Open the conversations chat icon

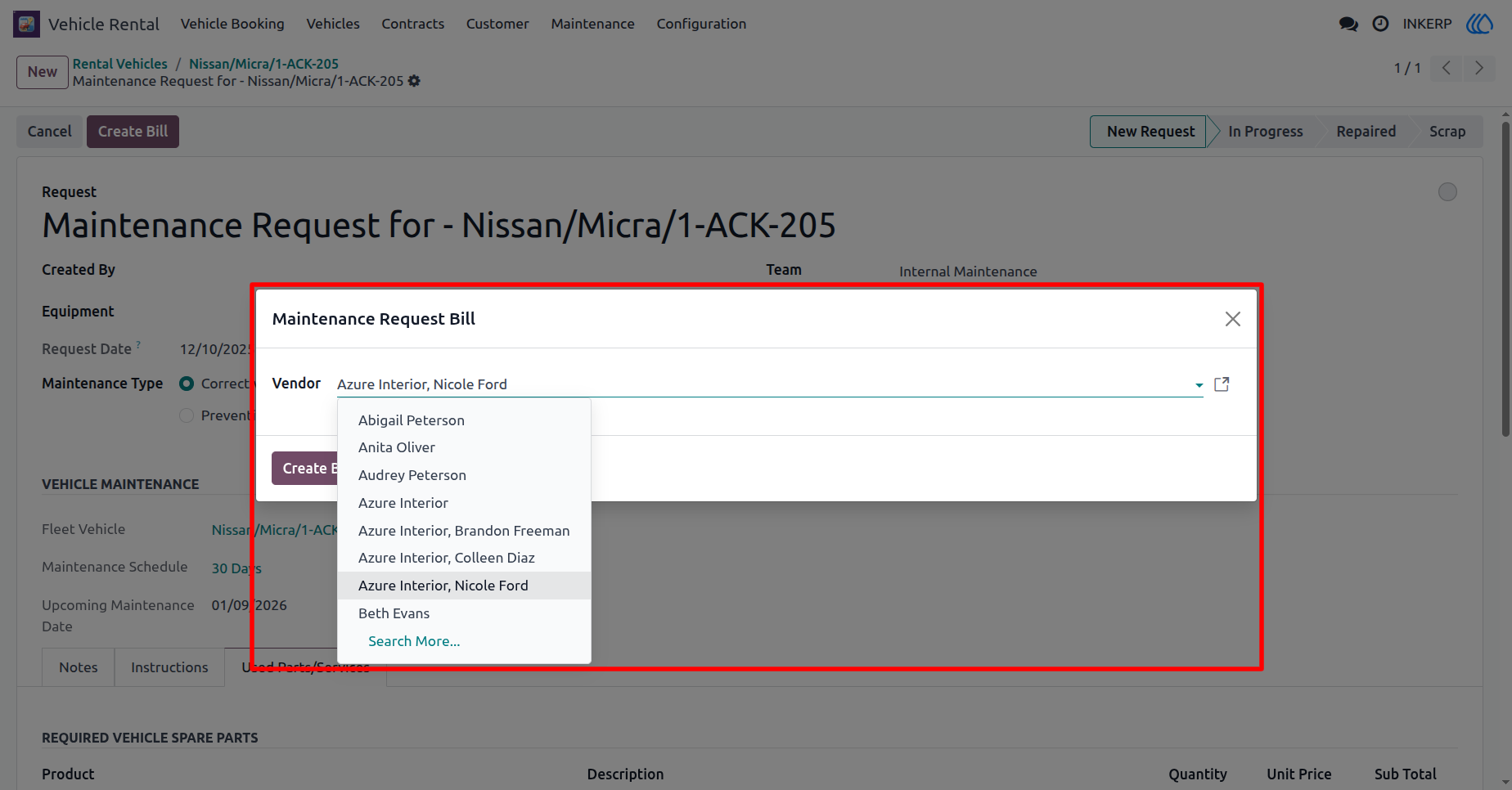pos(1348,24)
